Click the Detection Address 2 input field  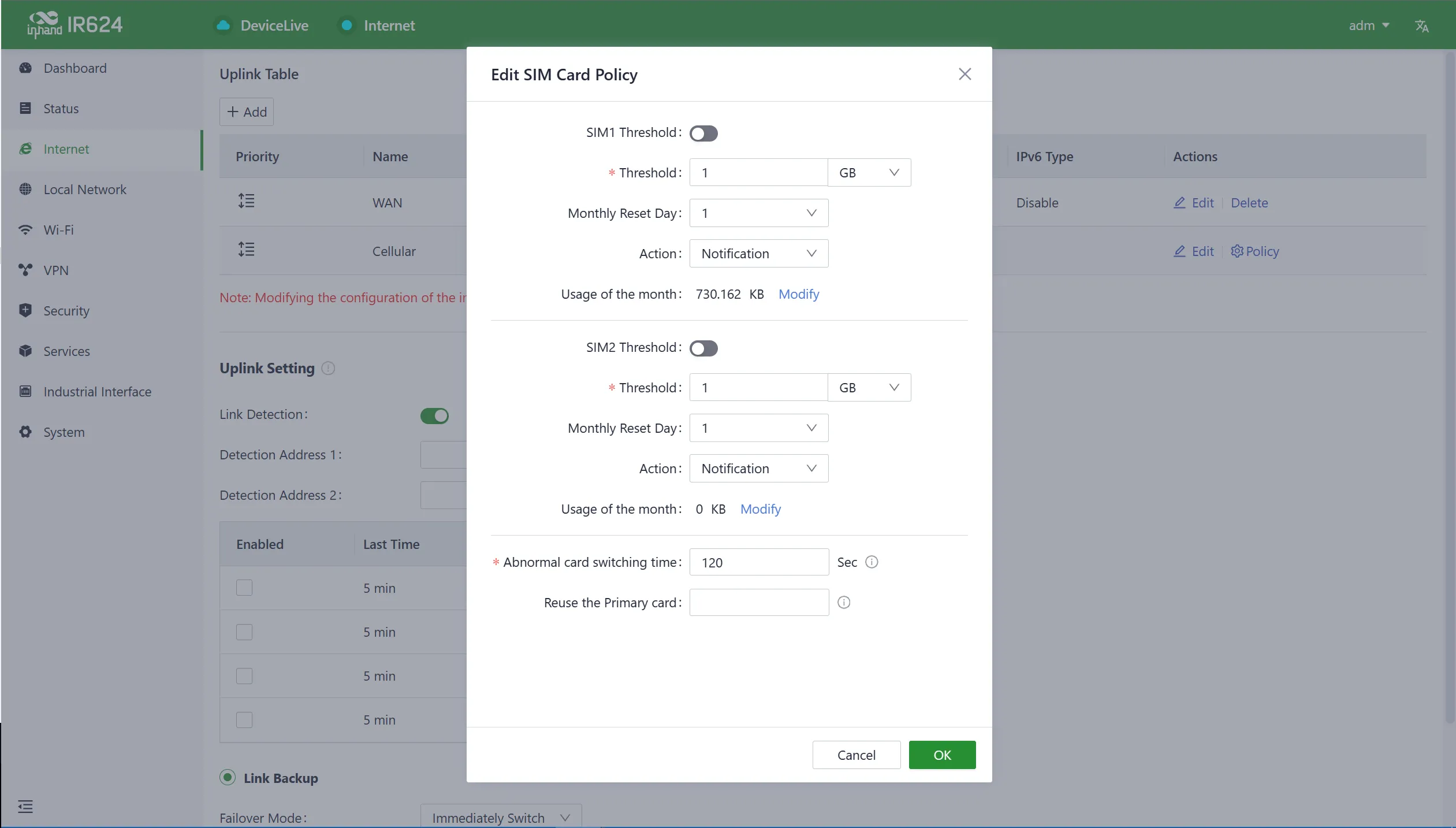(x=444, y=495)
